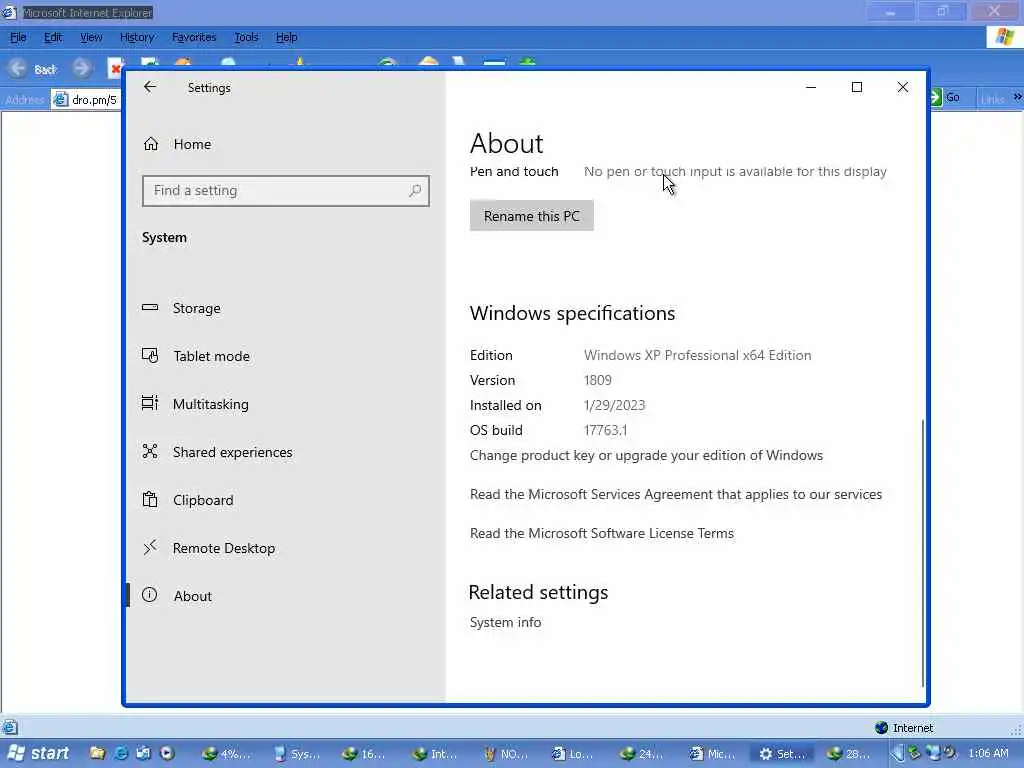The height and width of the screenshot is (768, 1024).
Task: Open the Favorites menu in Internet Explorer
Action: pyautogui.click(x=194, y=37)
